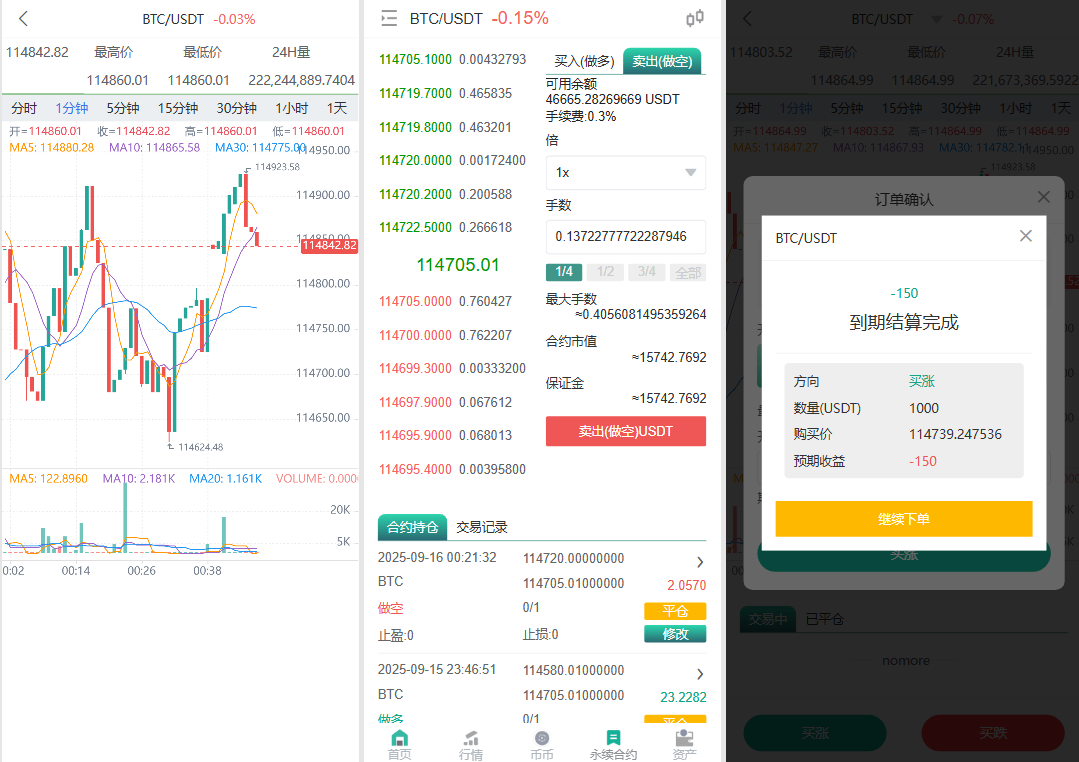This screenshot has width=1079, height=762.
Task: Go back in the right dimmed panel
Action: pos(748,19)
